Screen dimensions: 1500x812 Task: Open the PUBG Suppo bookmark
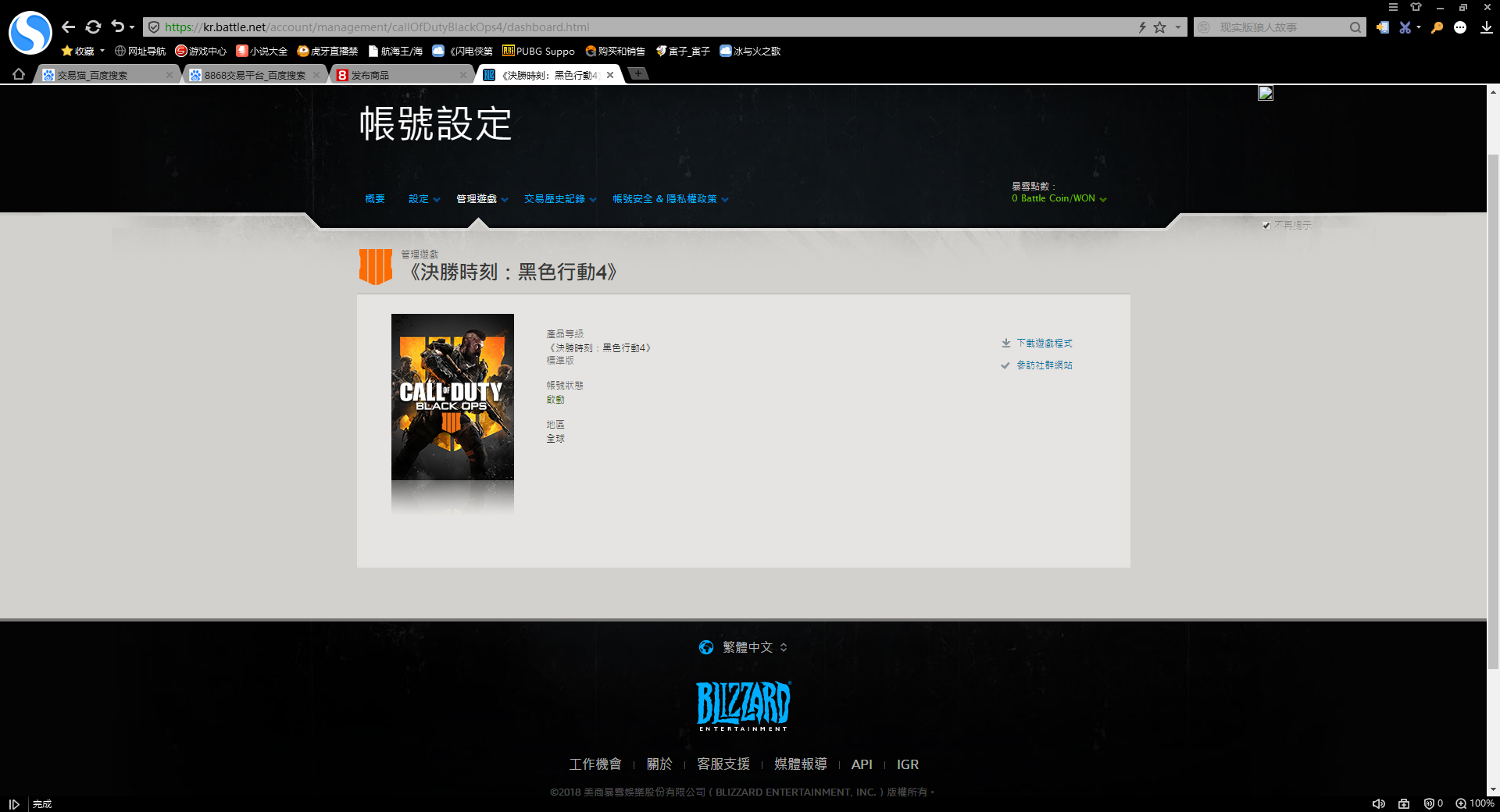(538, 51)
